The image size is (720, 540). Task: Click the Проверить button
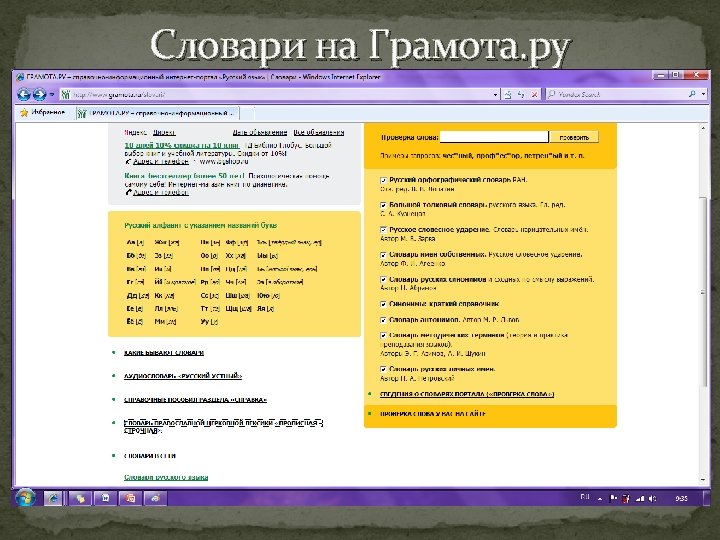pyautogui.click(x=574, y=137)
